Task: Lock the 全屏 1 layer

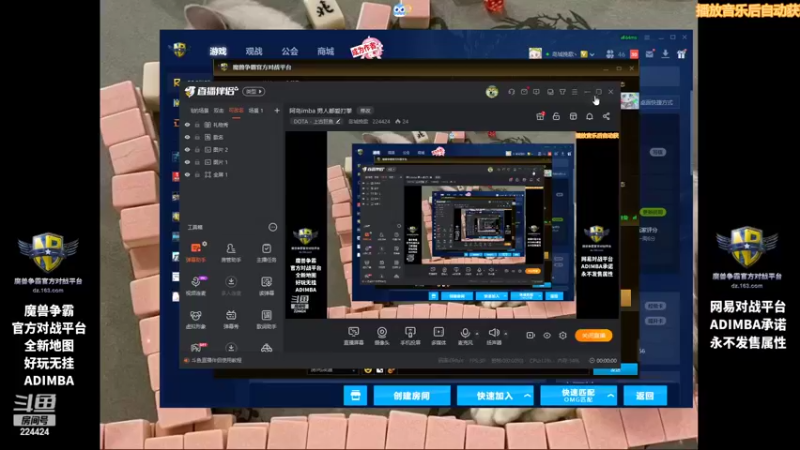Action: tap(197, 174)
